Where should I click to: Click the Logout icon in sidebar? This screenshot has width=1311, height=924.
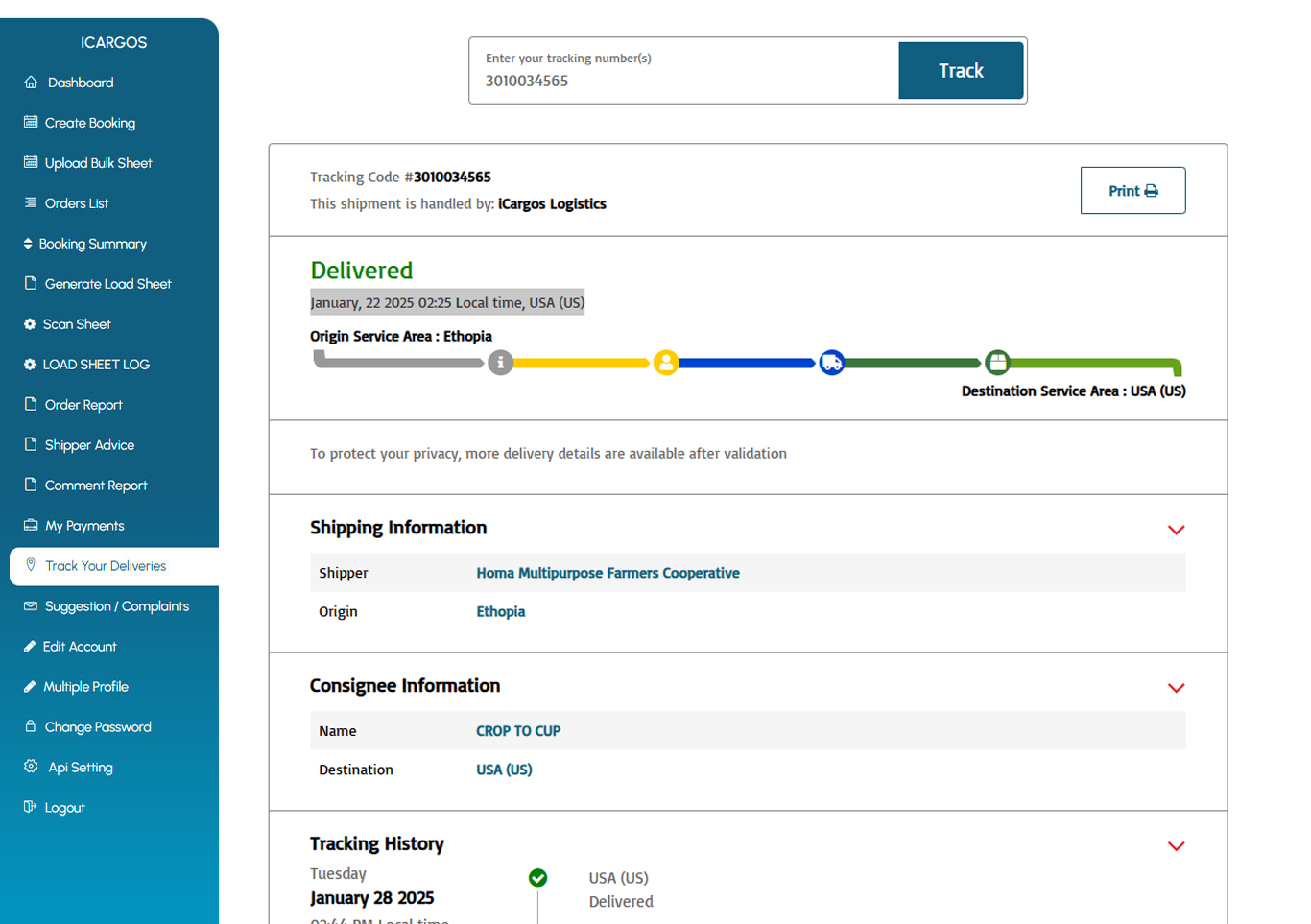[31, 807]
